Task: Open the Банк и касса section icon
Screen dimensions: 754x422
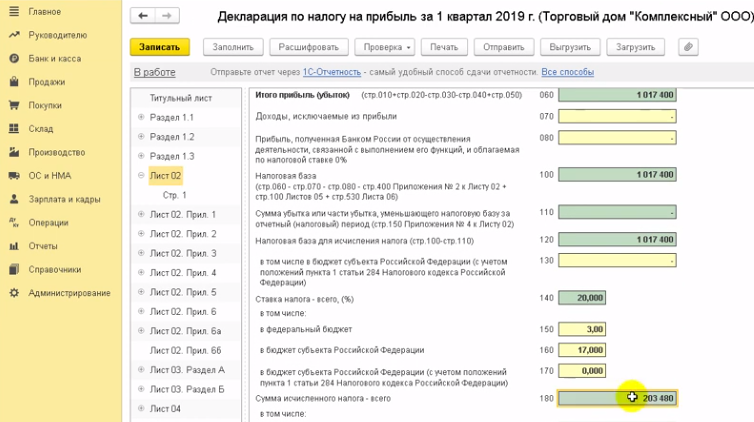Action: 14,59
